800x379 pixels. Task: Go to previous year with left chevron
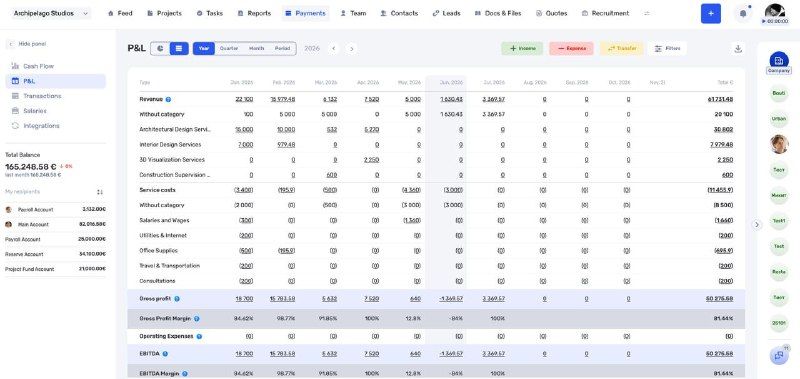pos(334,48)
